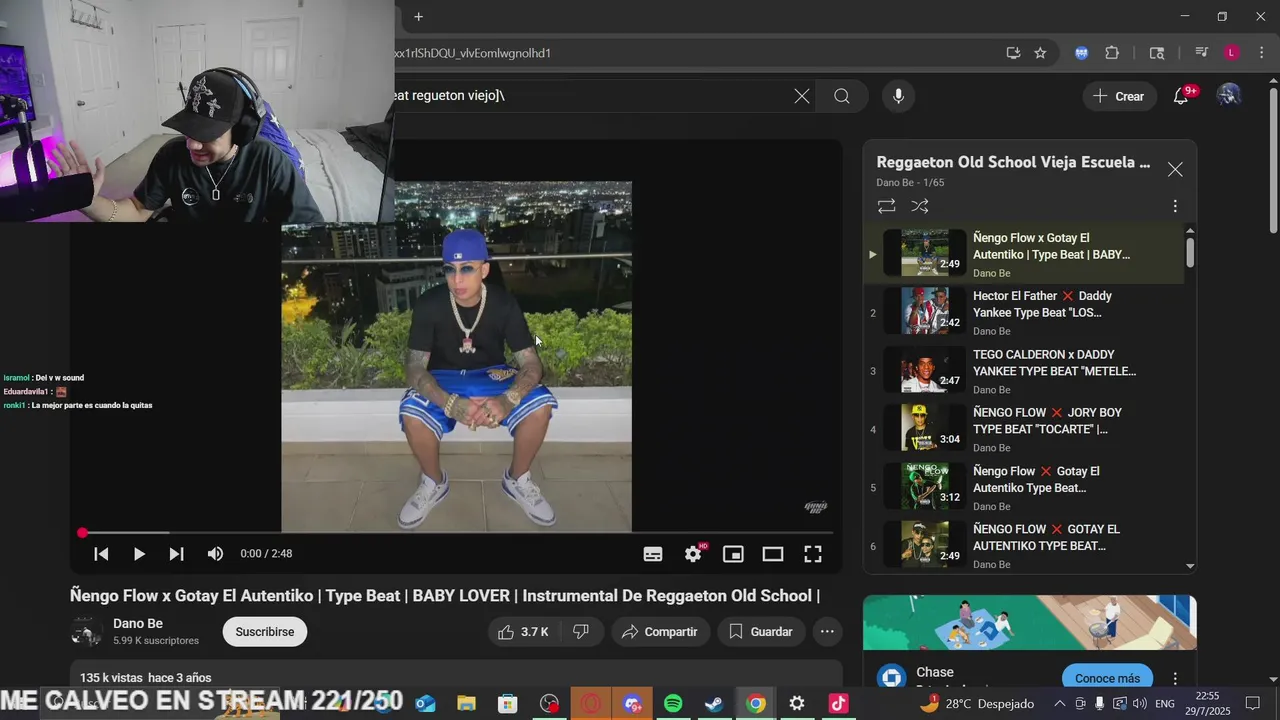Open a new browser tab
This screenshot has height=720, width=1280.
(x=418, y=16)
